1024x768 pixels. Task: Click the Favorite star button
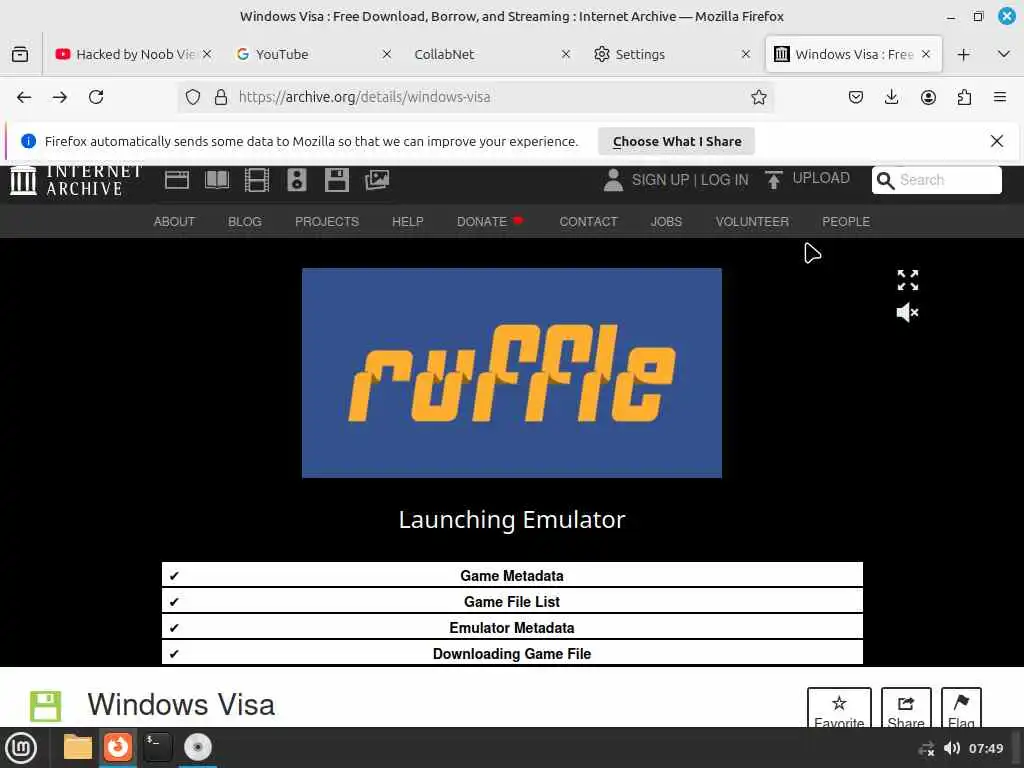tap(839, 708)
